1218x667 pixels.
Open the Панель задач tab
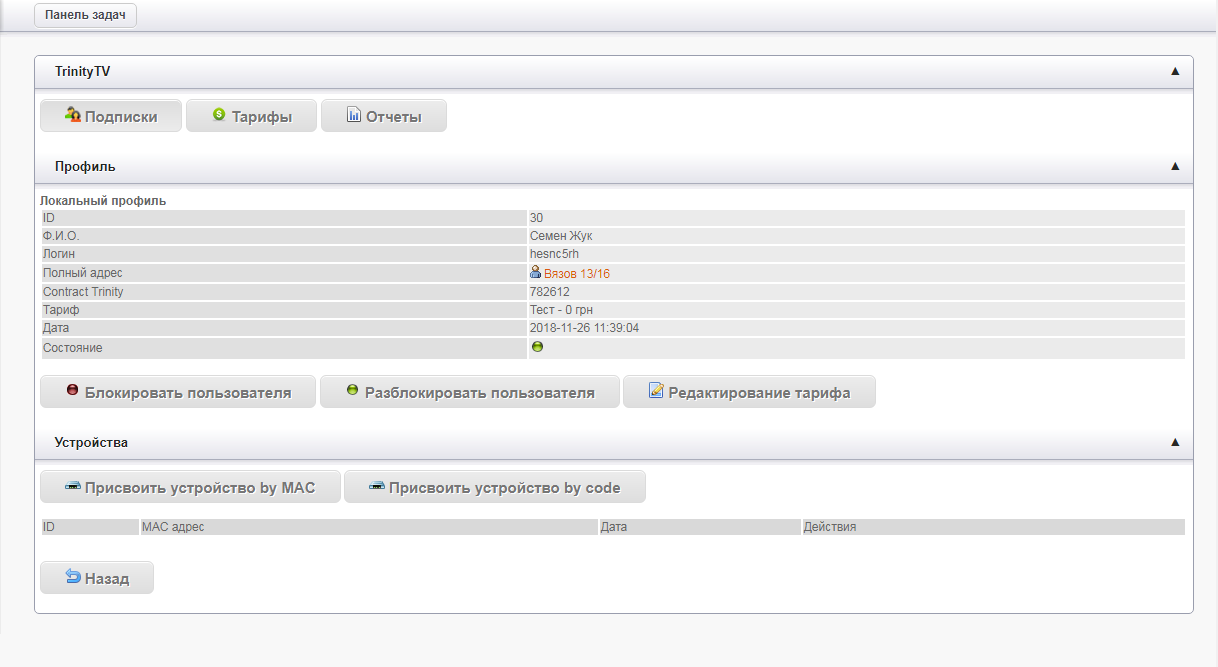85,16
